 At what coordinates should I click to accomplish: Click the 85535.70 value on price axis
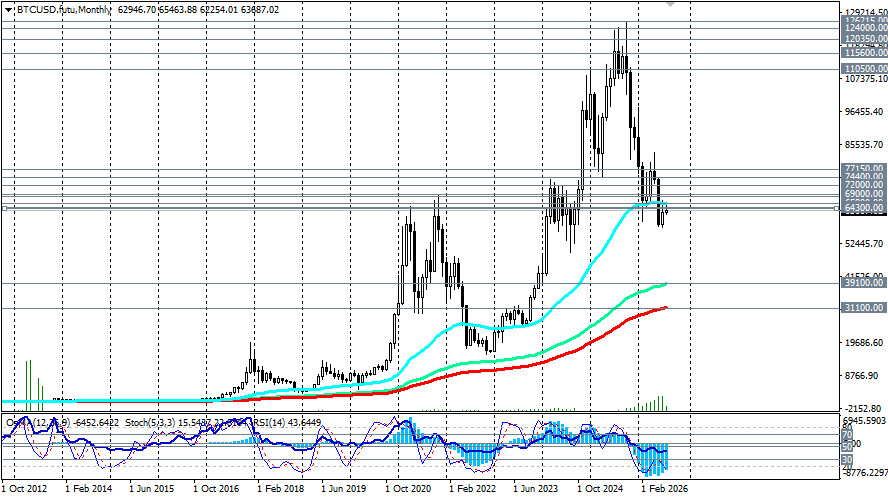pos(864,145)
